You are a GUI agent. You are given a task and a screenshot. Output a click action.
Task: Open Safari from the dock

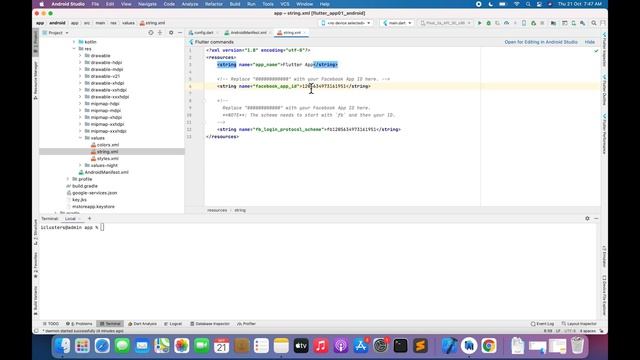point(102,346)
